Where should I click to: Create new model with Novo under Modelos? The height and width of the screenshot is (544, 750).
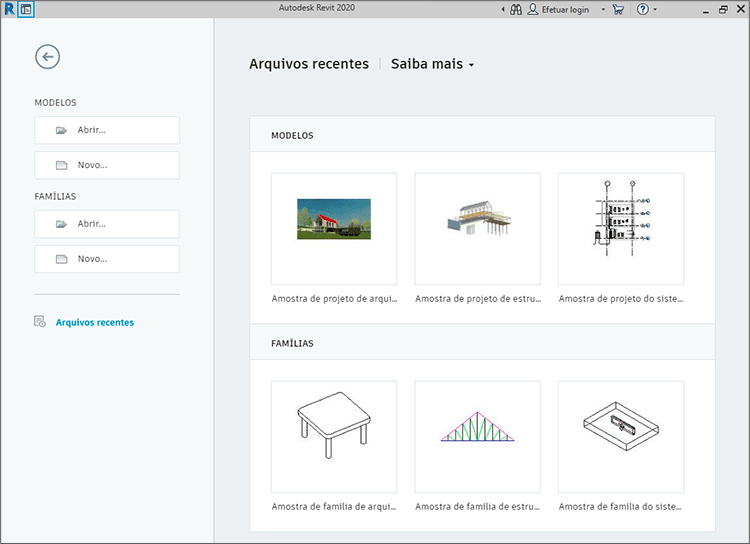tap(107, 165)
